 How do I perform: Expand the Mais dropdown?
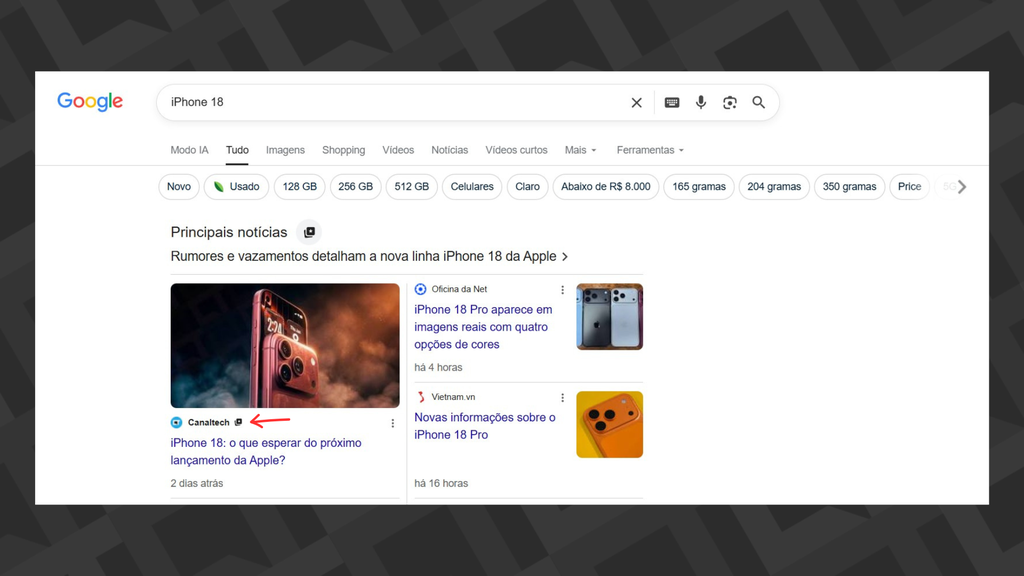(581, 150)
